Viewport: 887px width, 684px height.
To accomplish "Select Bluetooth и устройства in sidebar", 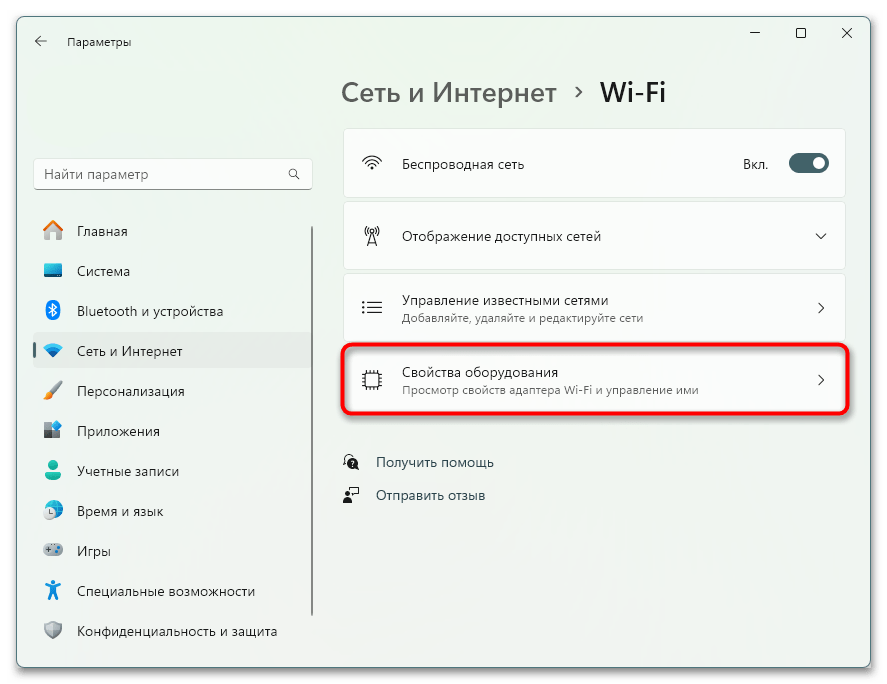I will 172,311.
